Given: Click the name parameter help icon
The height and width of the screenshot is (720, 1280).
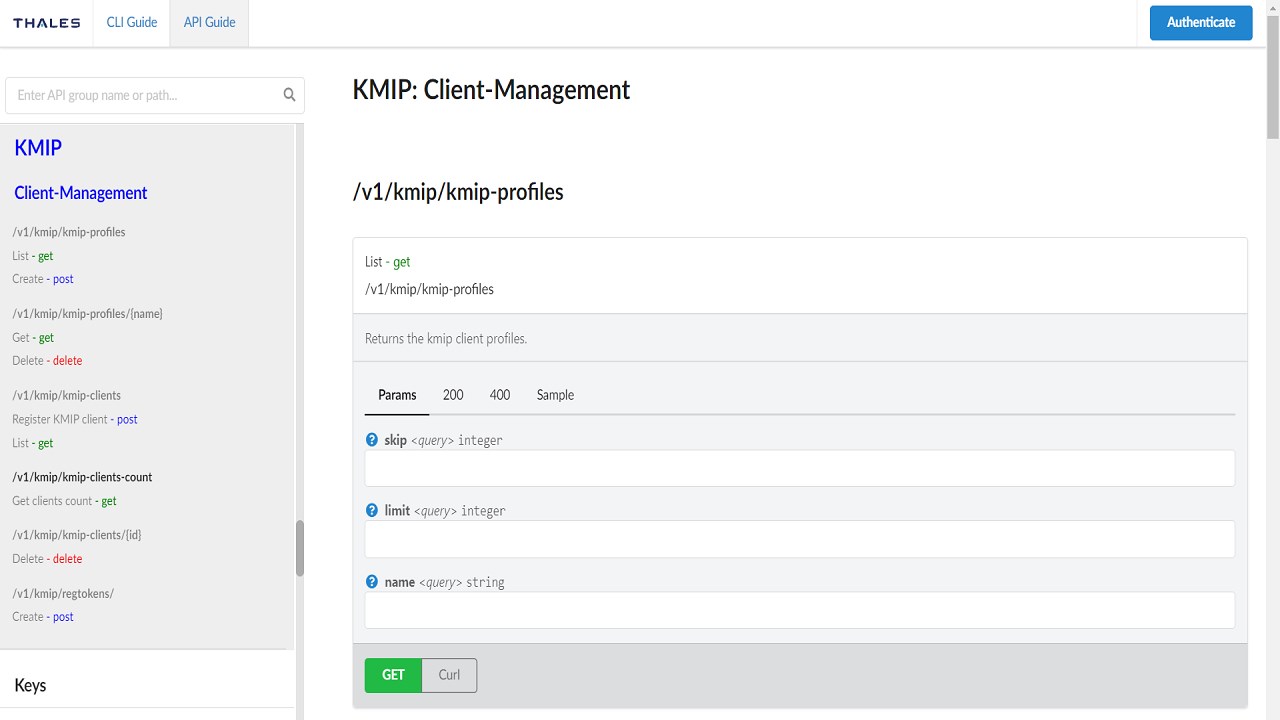Looking at the screenshot, I should pos(372,582).
